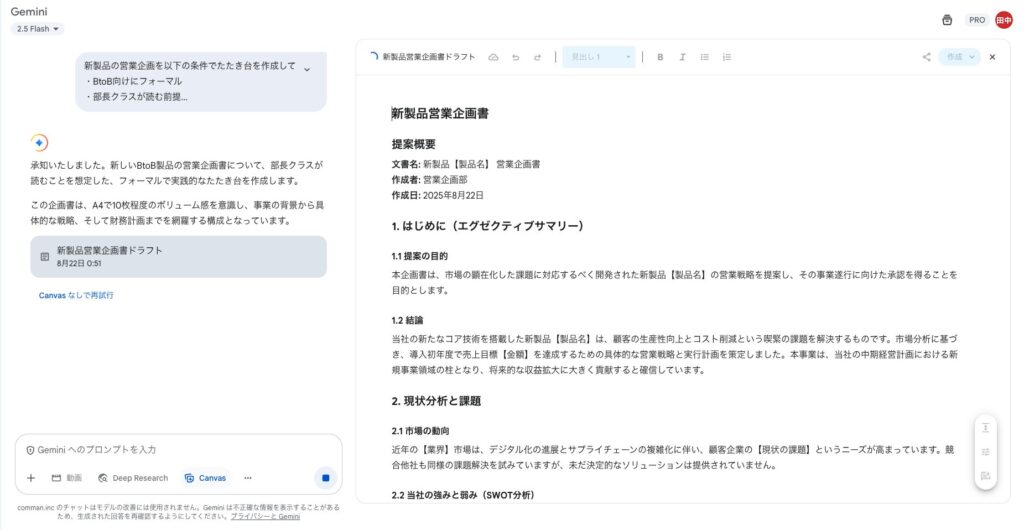Toggle italic formatting in the canvas toolbar
Image resolution: width=1024 pixels, height=530 pixels.
click(x=682, y=57)
